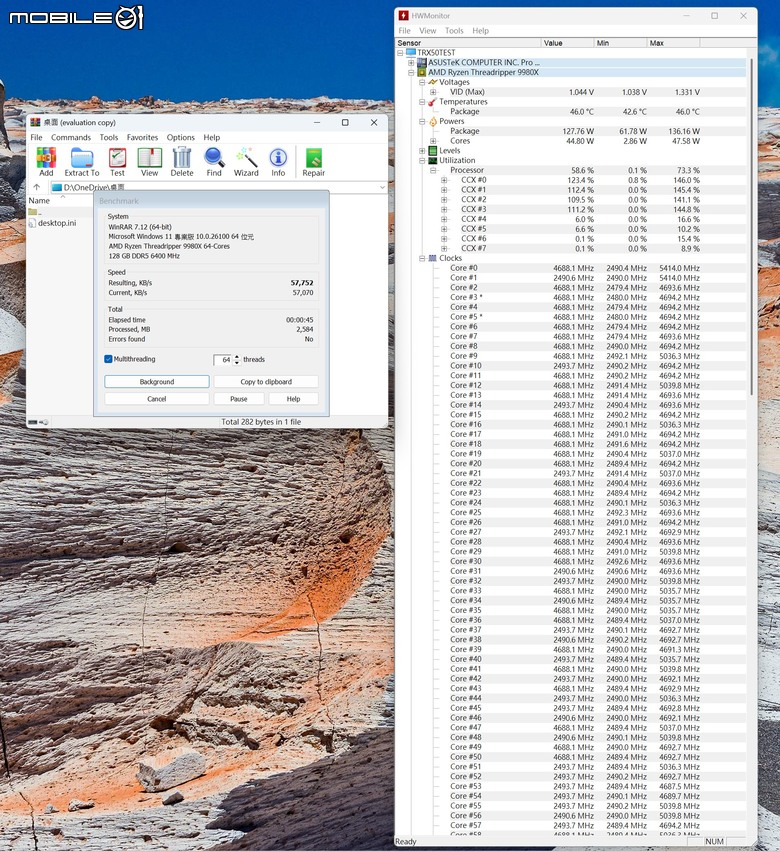Toggle the Multithreading checkbox
The image size is (780, 852).
click(108, 359)
